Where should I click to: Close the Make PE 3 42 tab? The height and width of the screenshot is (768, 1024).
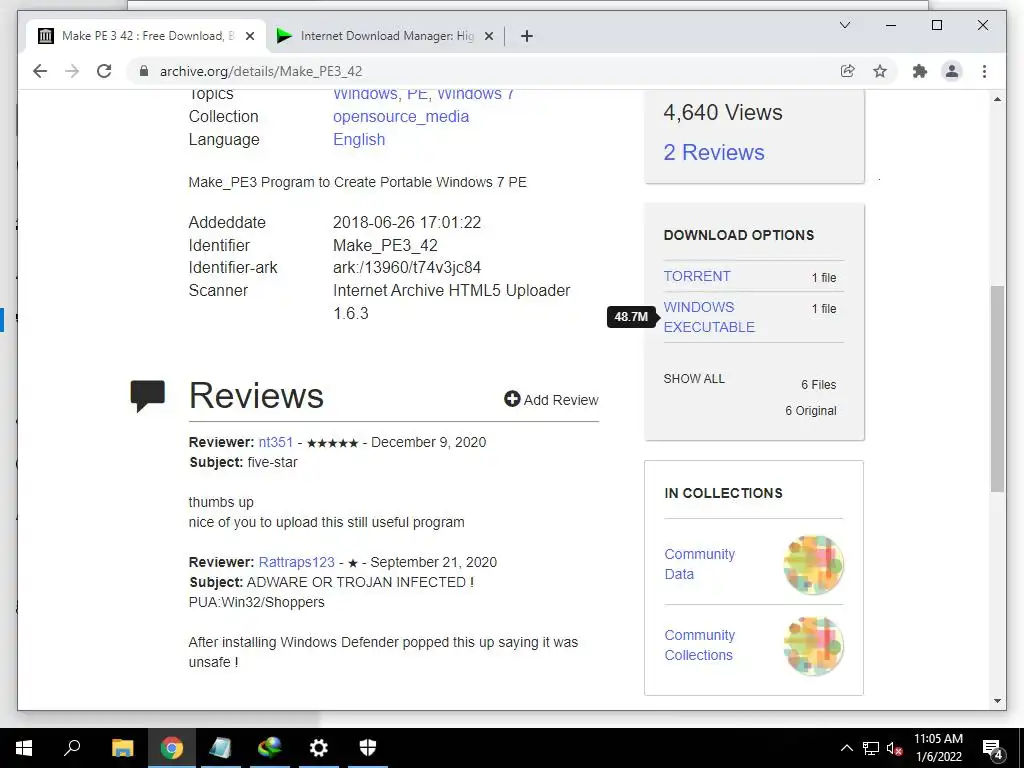point(249,36)
